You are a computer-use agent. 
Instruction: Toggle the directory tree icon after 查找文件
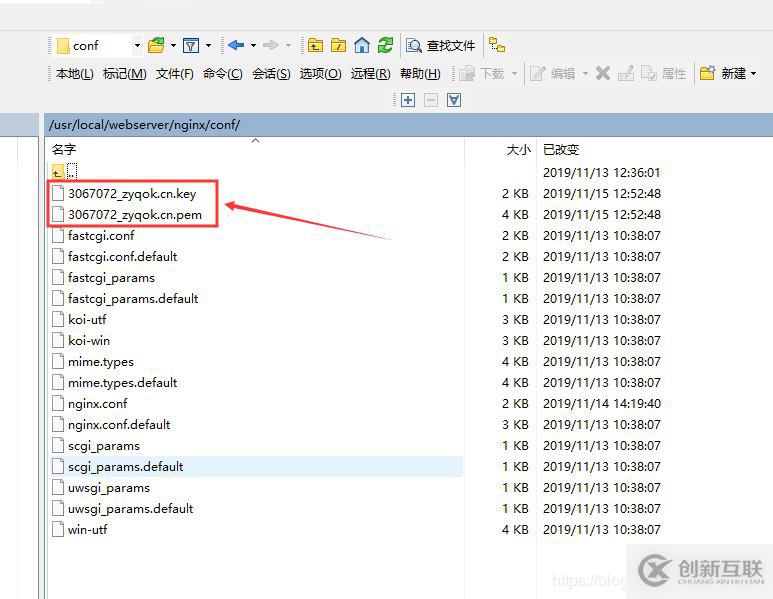(x=497, y=45)
